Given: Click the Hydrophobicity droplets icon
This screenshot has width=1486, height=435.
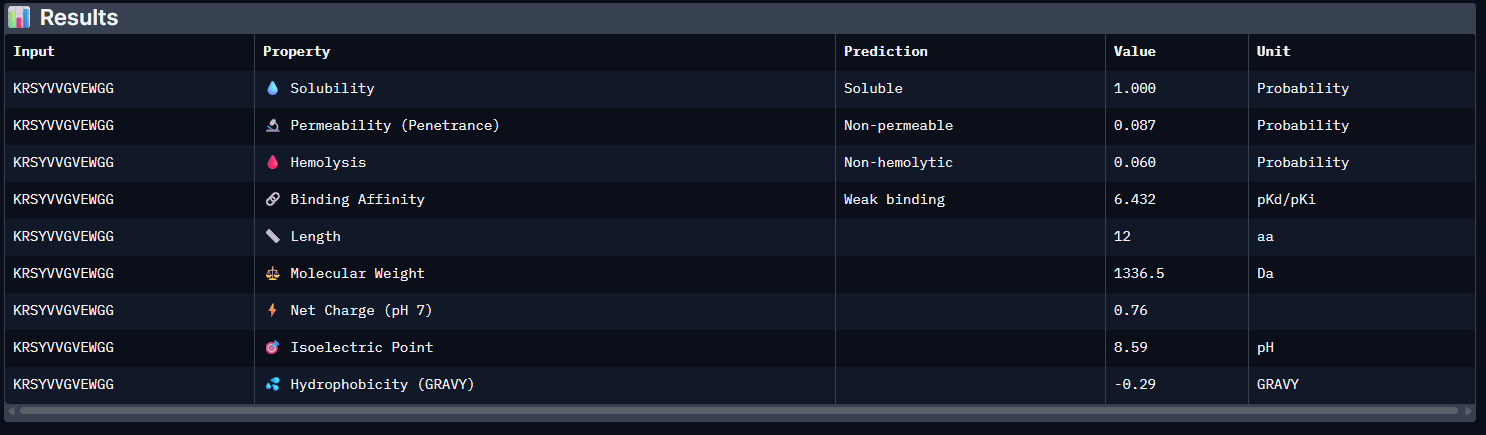Looking at the screenshot, I should click(x=272, y=384).
